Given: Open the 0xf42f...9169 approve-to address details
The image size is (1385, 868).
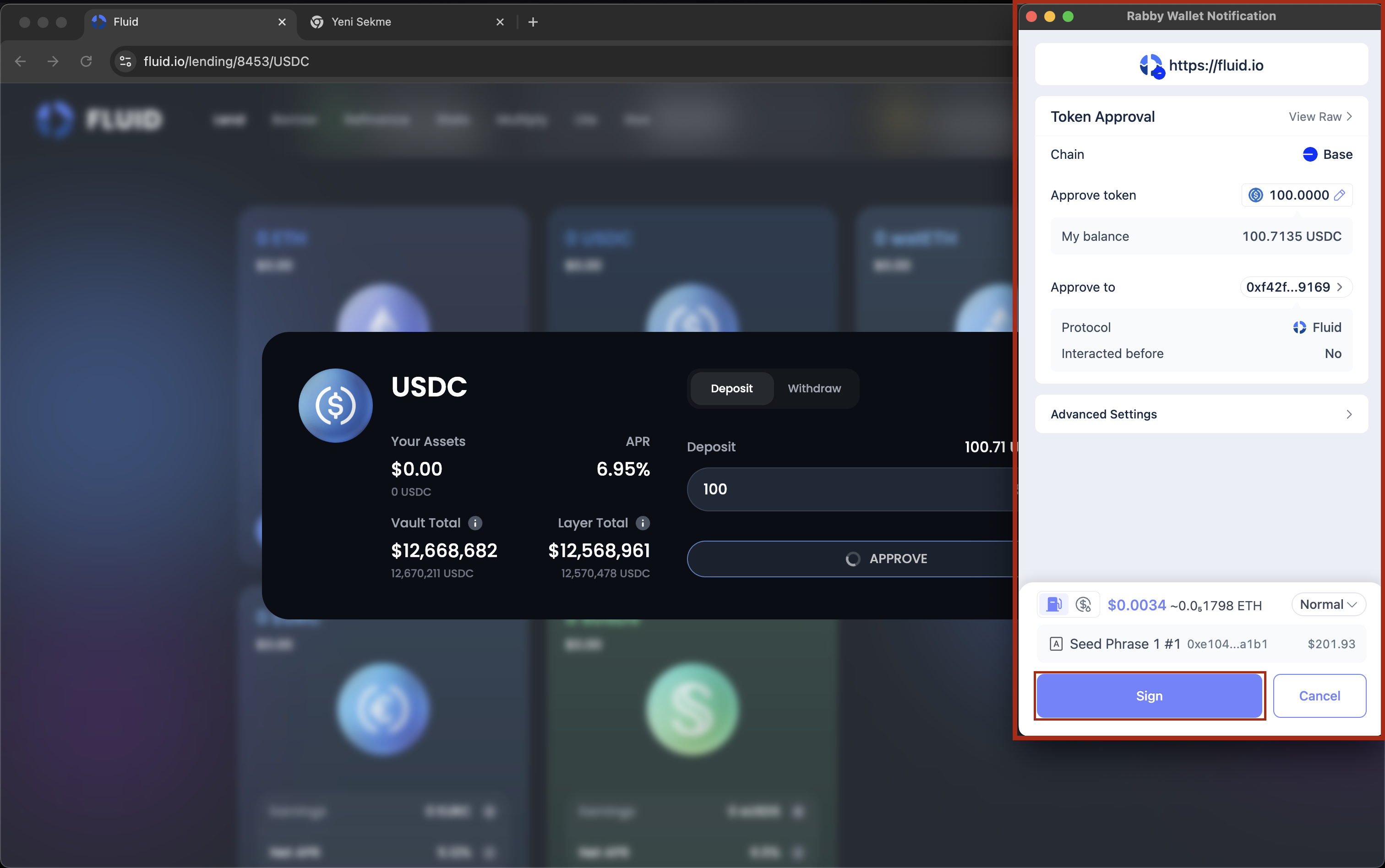Looking at the screenshot, I should coord(1296,287).
